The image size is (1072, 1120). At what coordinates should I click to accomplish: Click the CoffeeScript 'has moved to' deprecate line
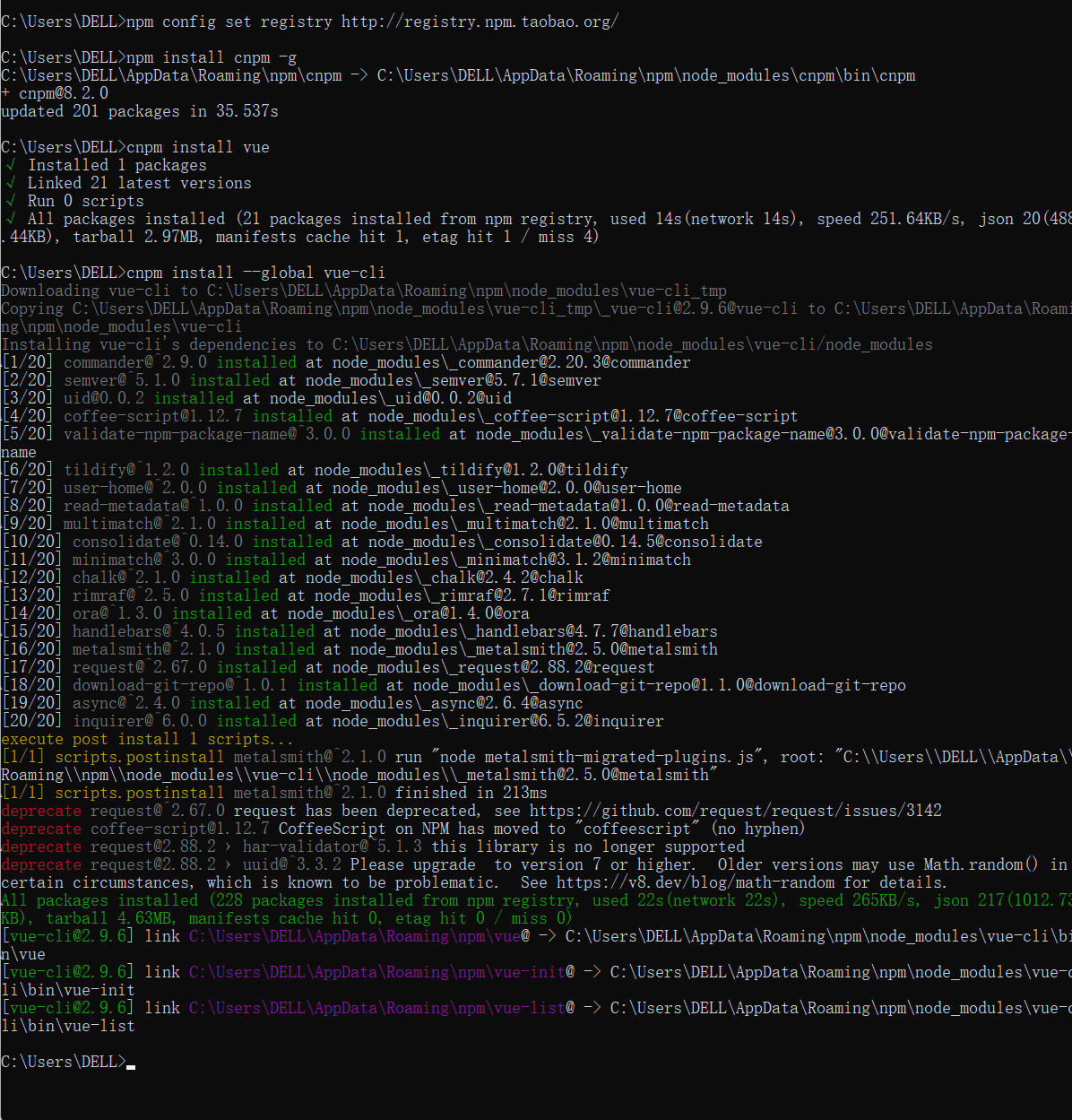click(x=403, y=829)
